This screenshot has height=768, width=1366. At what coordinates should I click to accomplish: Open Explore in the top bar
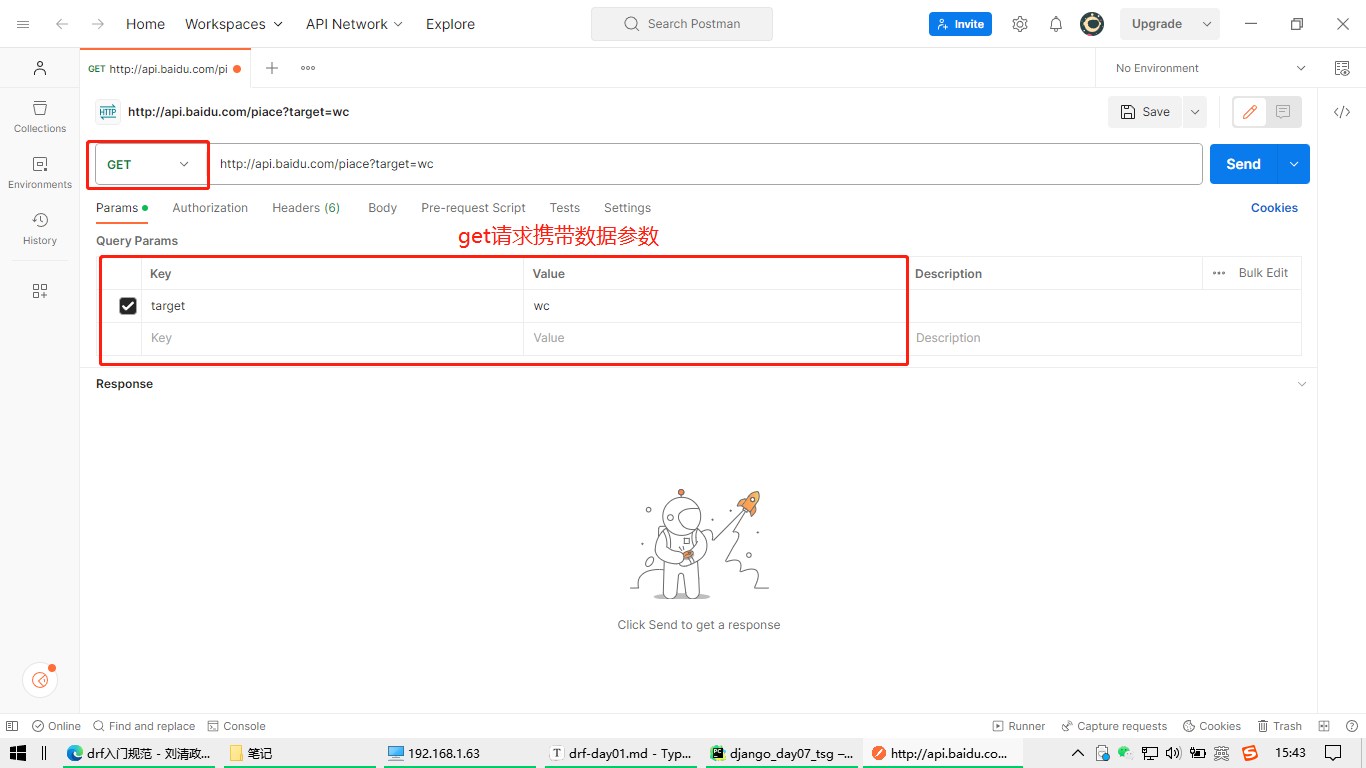[450, 24]
